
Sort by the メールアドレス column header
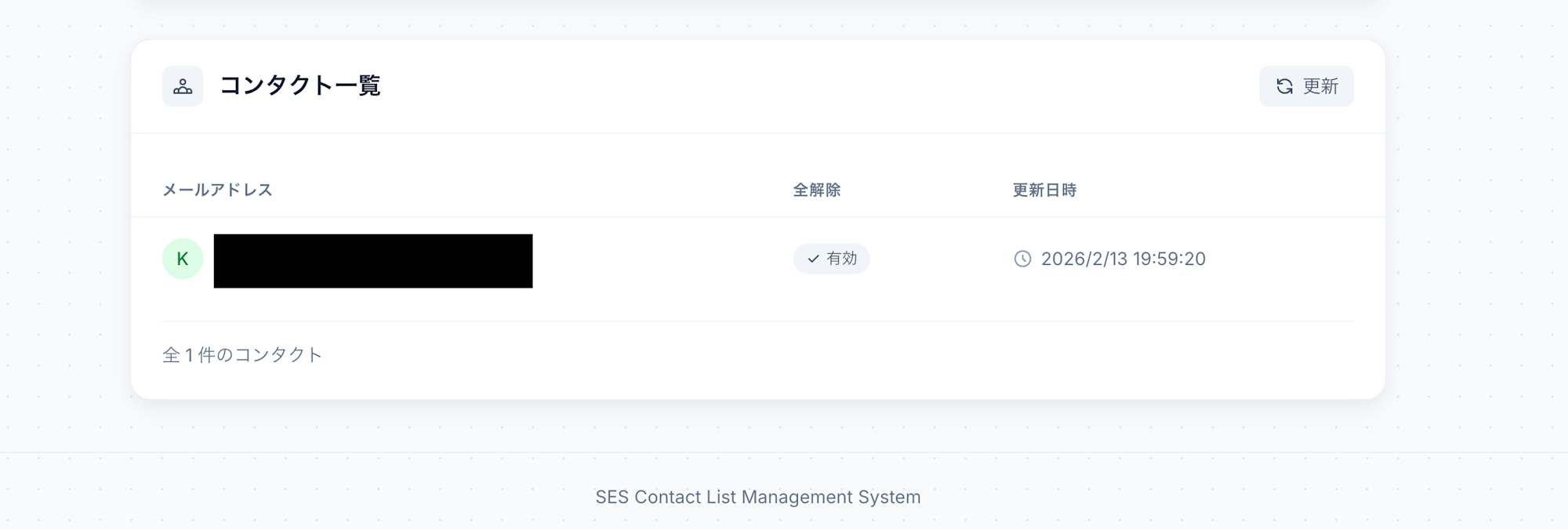[x=217, y=190]
